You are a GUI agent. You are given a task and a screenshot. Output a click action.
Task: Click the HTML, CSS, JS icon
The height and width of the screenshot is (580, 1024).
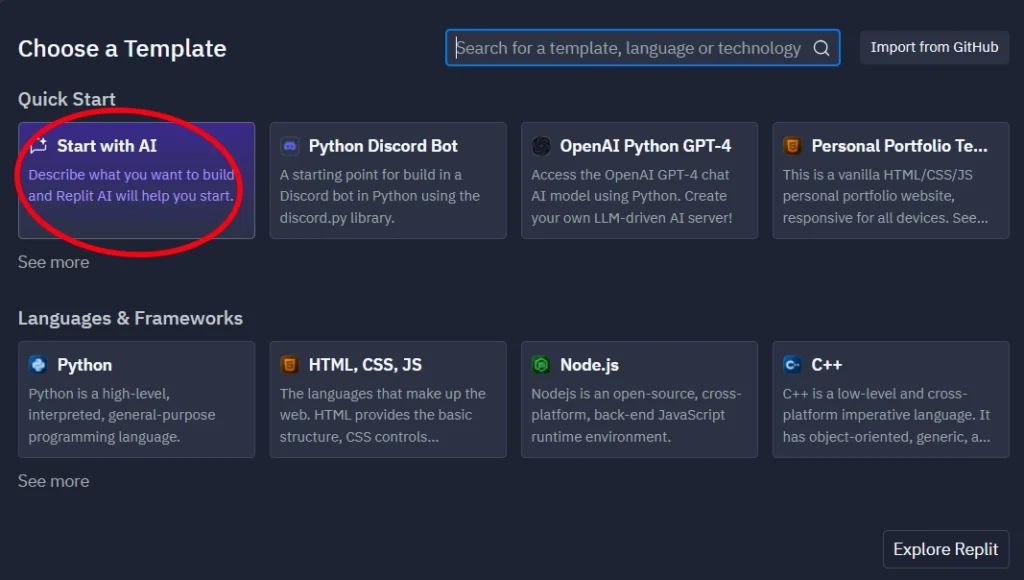(289, 364)
